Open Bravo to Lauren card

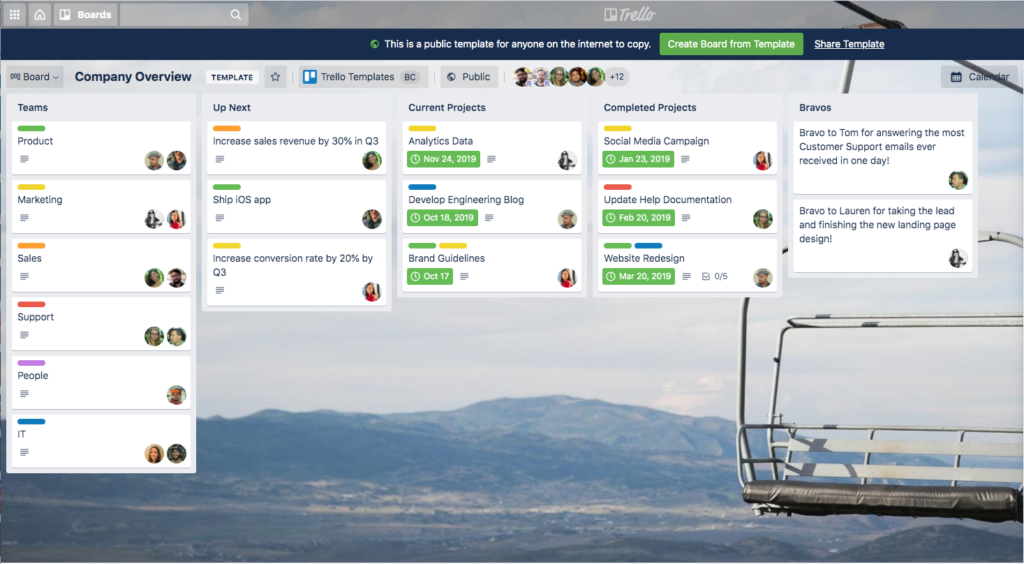pyautogui.click(x=883, y=236)
